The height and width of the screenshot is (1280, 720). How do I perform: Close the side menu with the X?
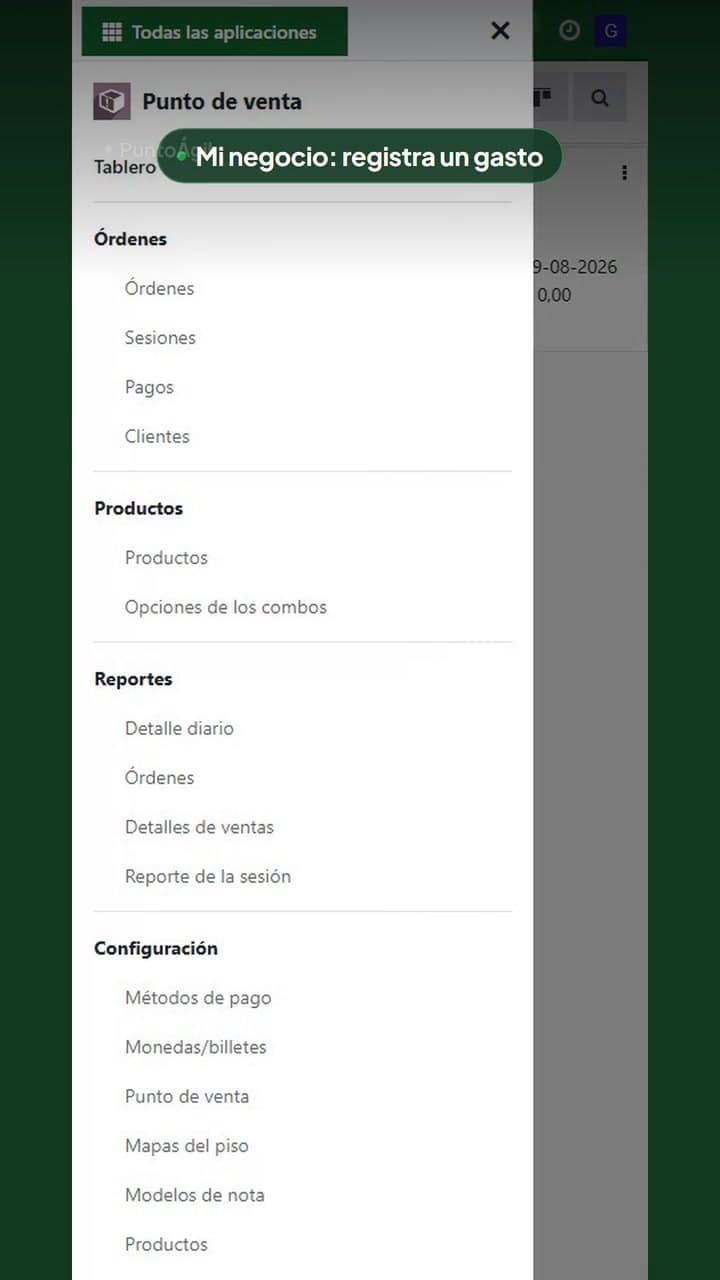click(500, 31)
